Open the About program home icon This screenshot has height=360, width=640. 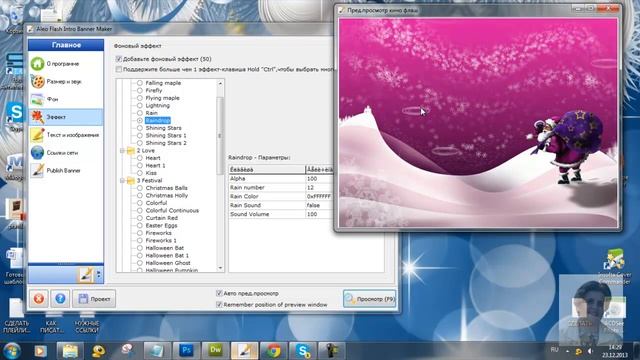coord(37,64)
